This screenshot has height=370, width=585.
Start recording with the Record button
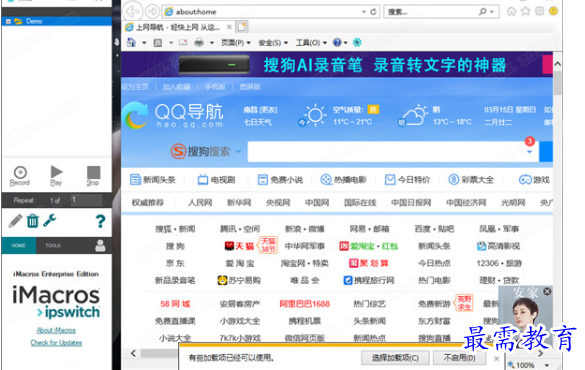tap(20, 176)
